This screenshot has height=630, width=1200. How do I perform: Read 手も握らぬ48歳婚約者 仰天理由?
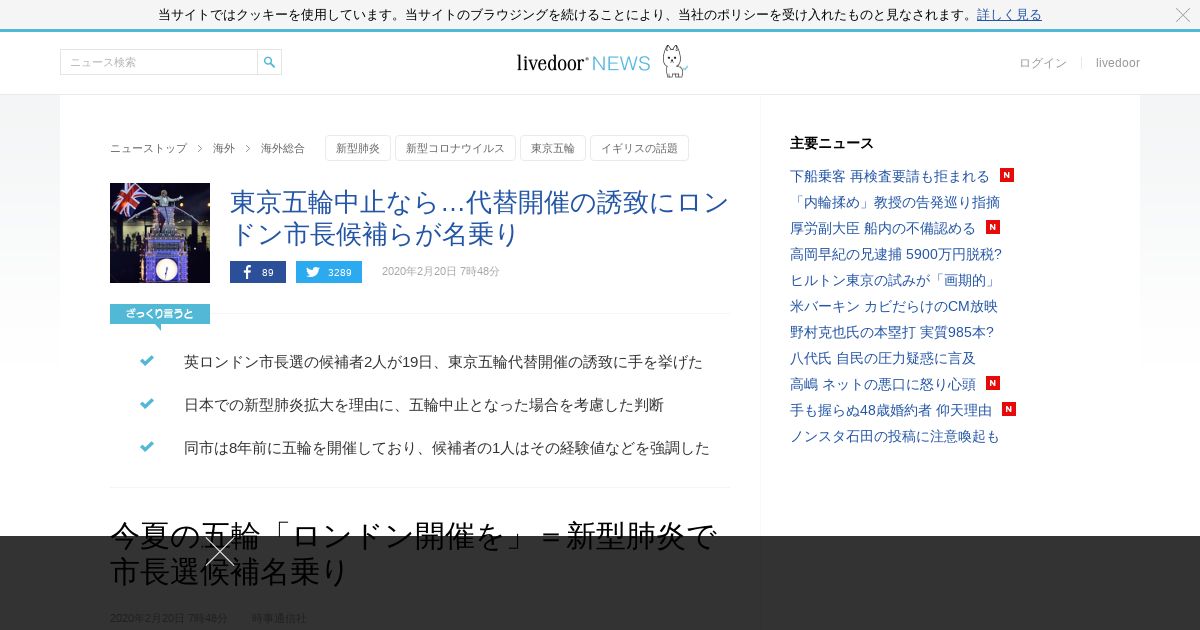891,410
